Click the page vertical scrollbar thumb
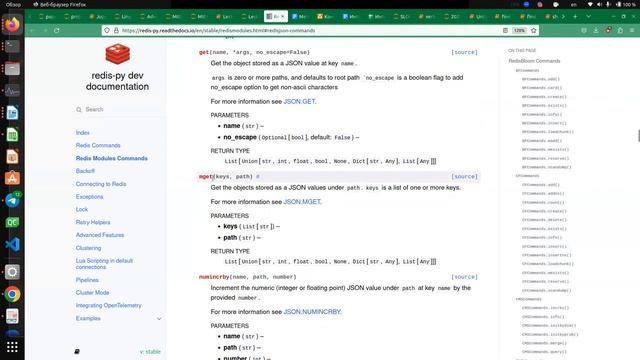This screenshot has width=640, height=360. (x=638, y=136)
